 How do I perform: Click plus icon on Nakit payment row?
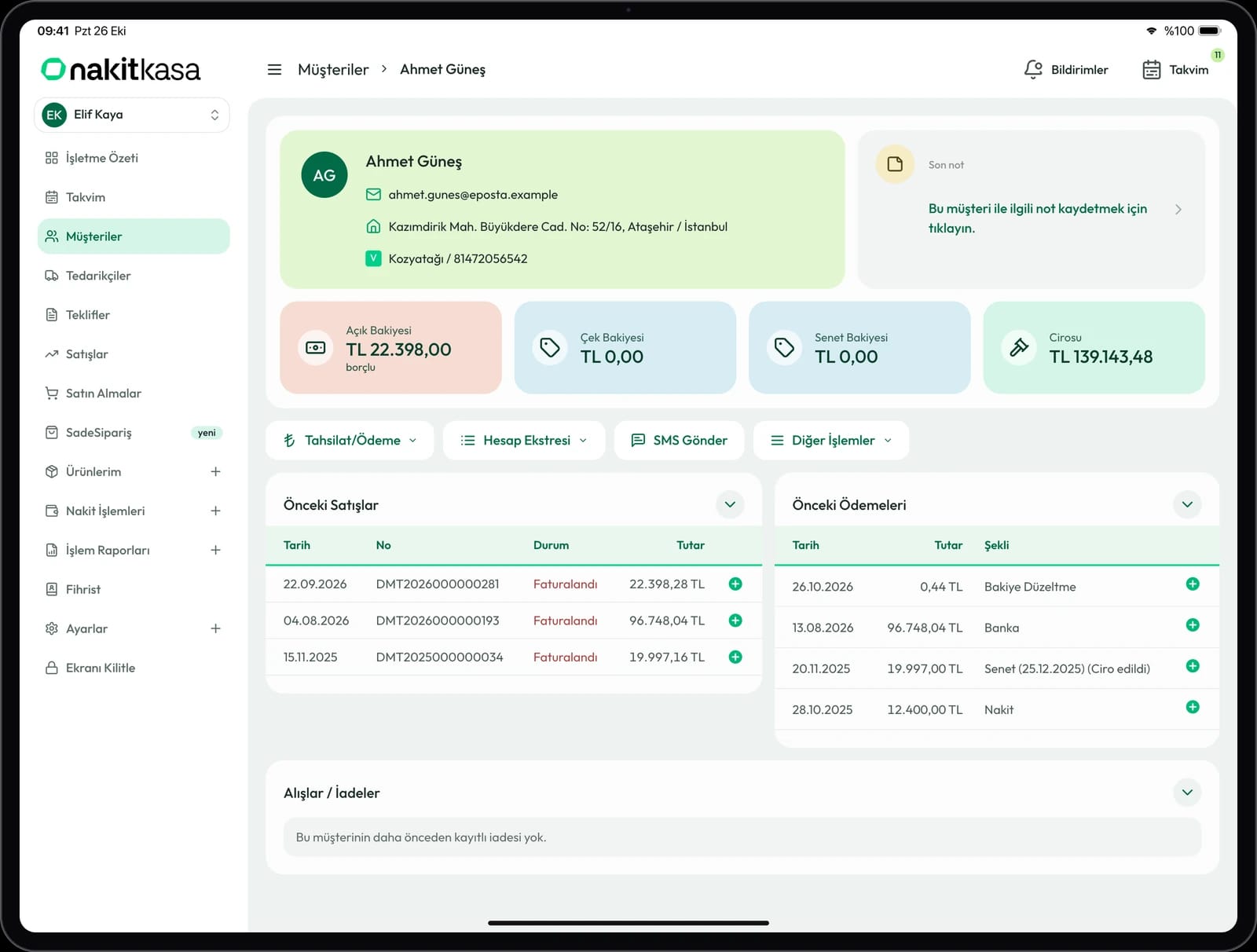1193,707
